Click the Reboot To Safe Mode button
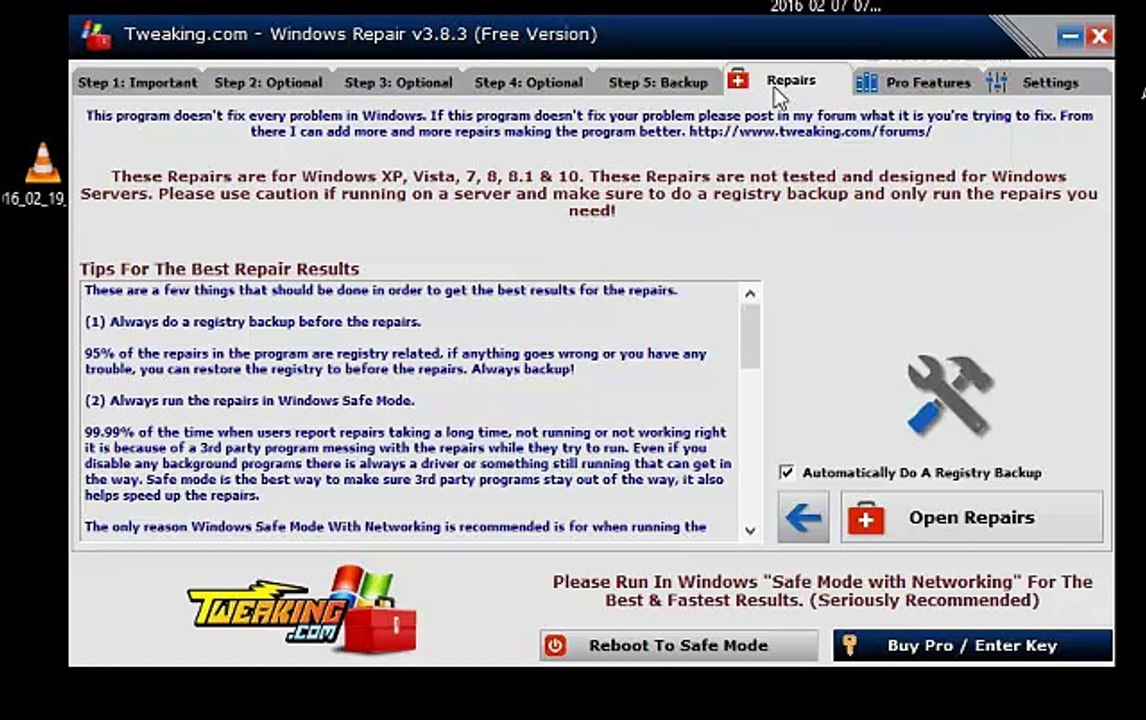The width and height of the screenshot is (1146, 720). [679, 645]
